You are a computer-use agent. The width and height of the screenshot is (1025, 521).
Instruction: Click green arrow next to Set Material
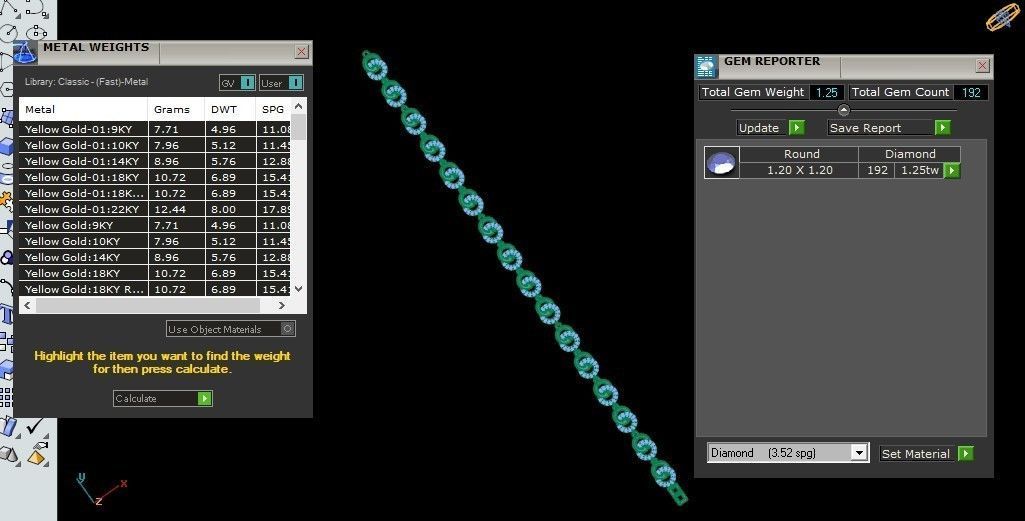(966, 453)
